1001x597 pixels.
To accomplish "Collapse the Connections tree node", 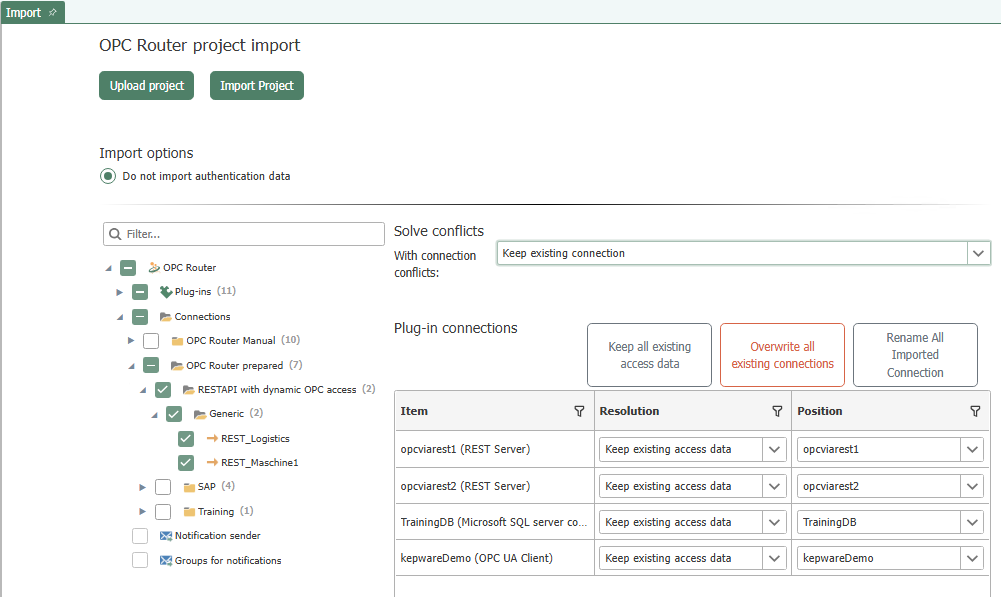I will [120, 317].
